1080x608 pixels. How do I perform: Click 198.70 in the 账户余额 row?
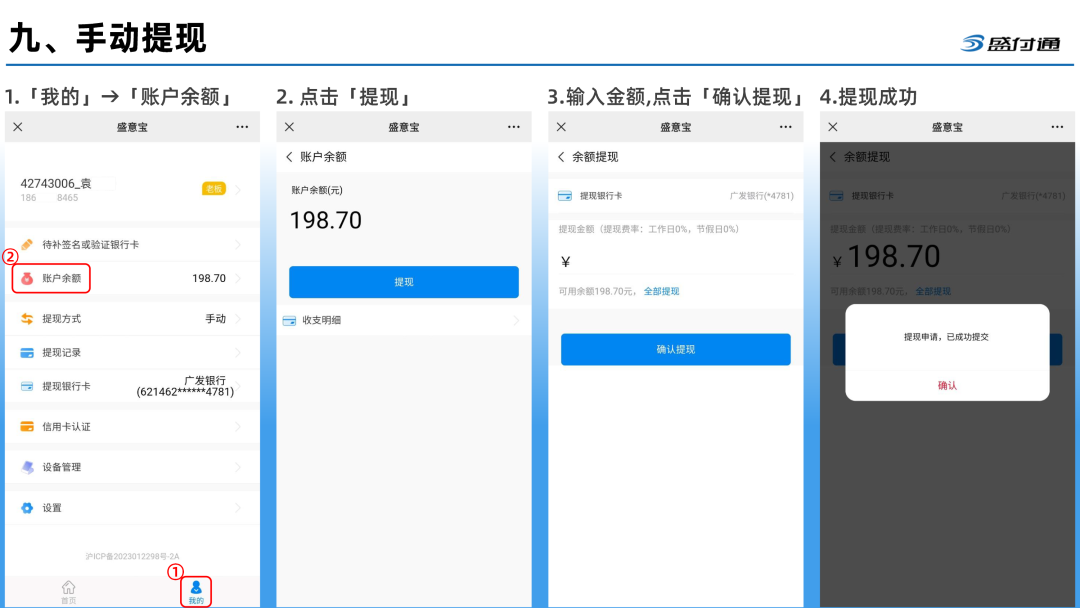[209, 278]
